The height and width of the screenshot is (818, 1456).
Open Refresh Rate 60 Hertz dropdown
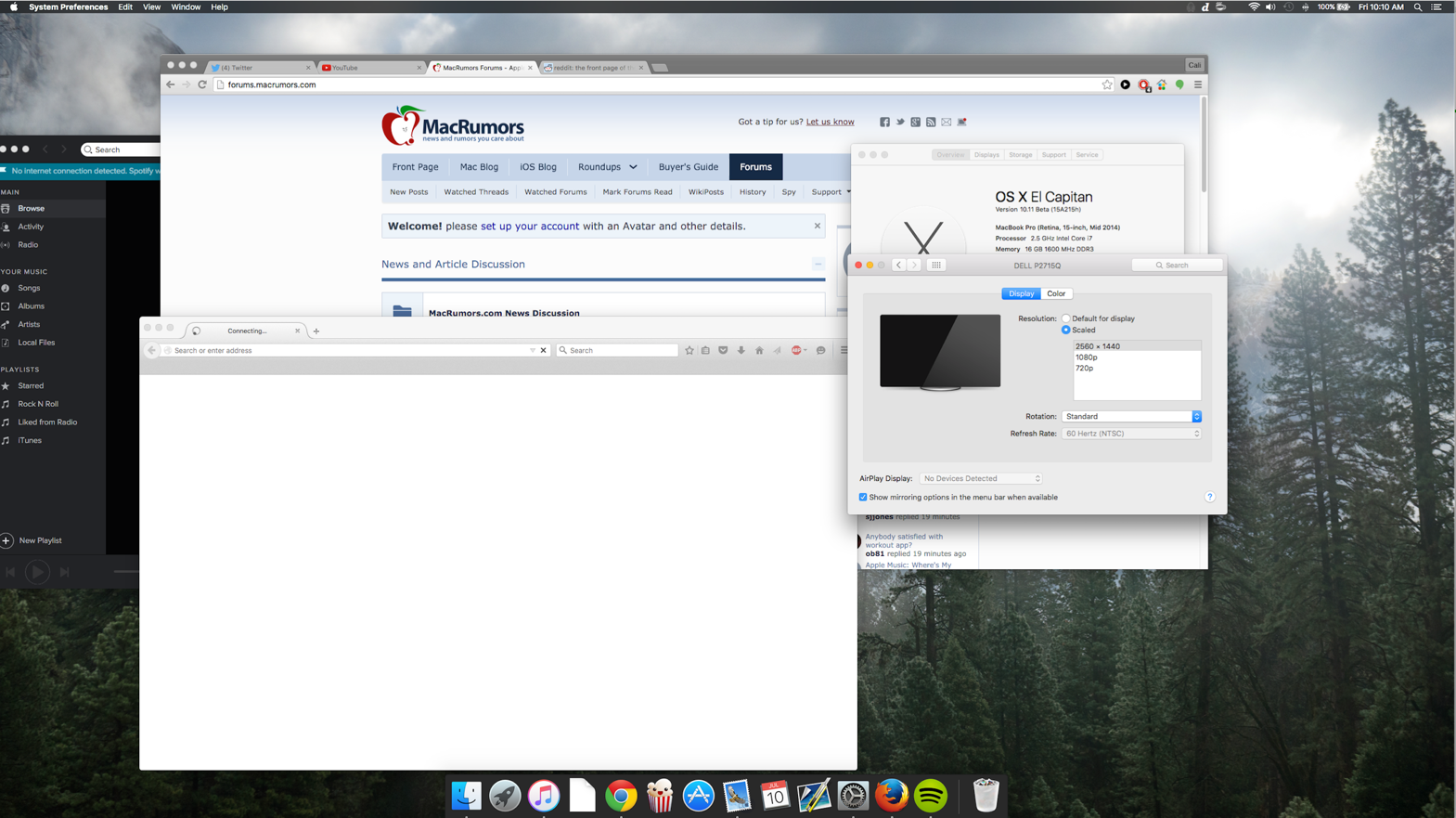(1131, 434)
